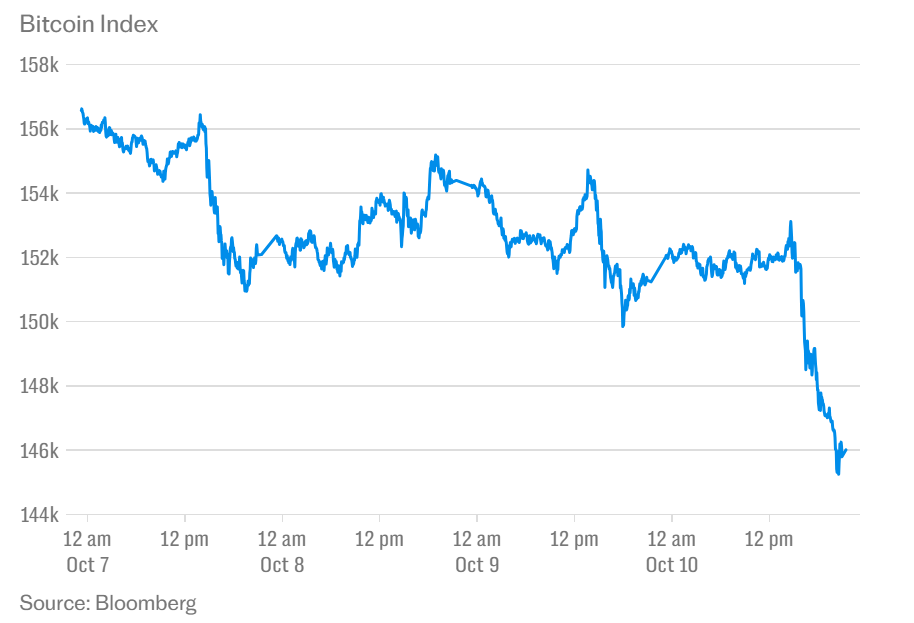
Task: Select the Oct 10 date label
Action: (672, 565)
